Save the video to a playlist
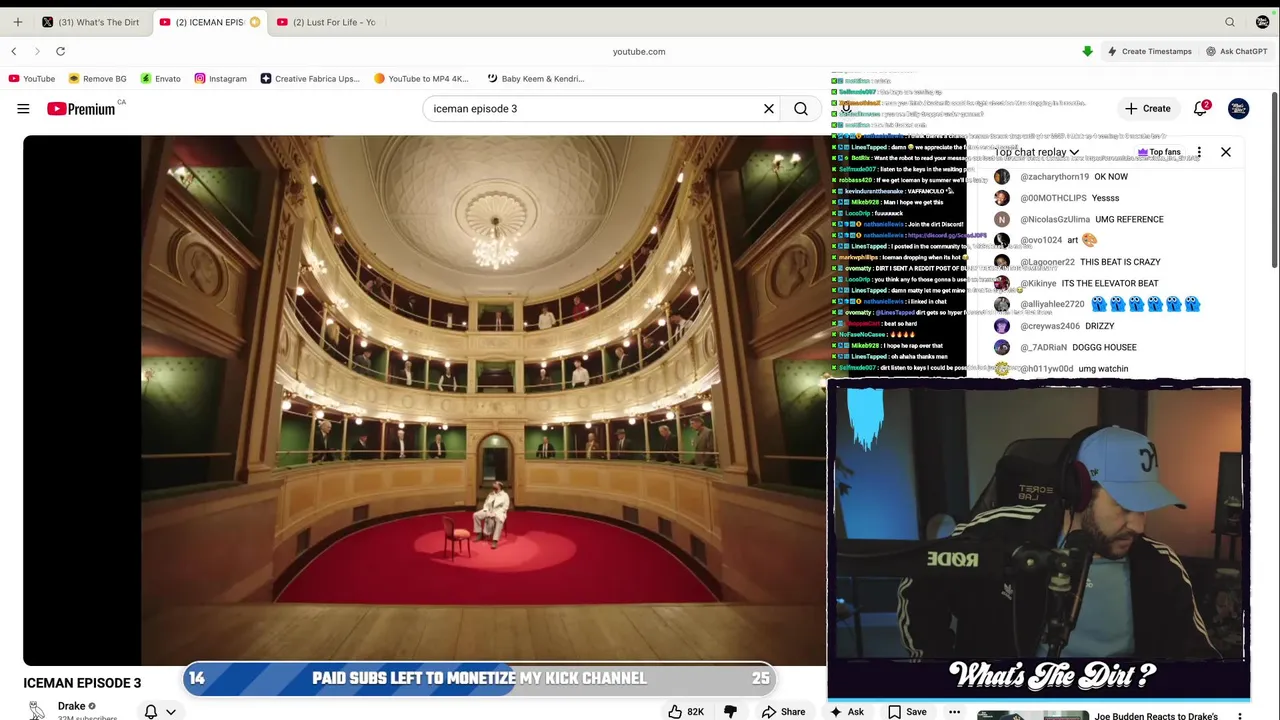1280x720 pixels. 907,711
